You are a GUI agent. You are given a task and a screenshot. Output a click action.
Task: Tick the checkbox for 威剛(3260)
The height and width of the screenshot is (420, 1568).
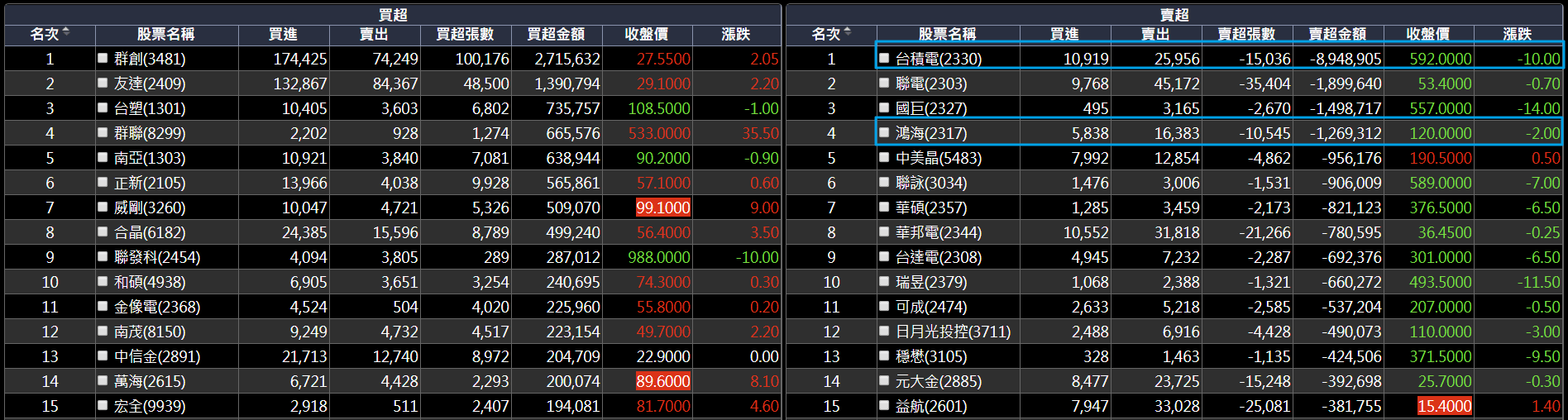click(103, 207)
